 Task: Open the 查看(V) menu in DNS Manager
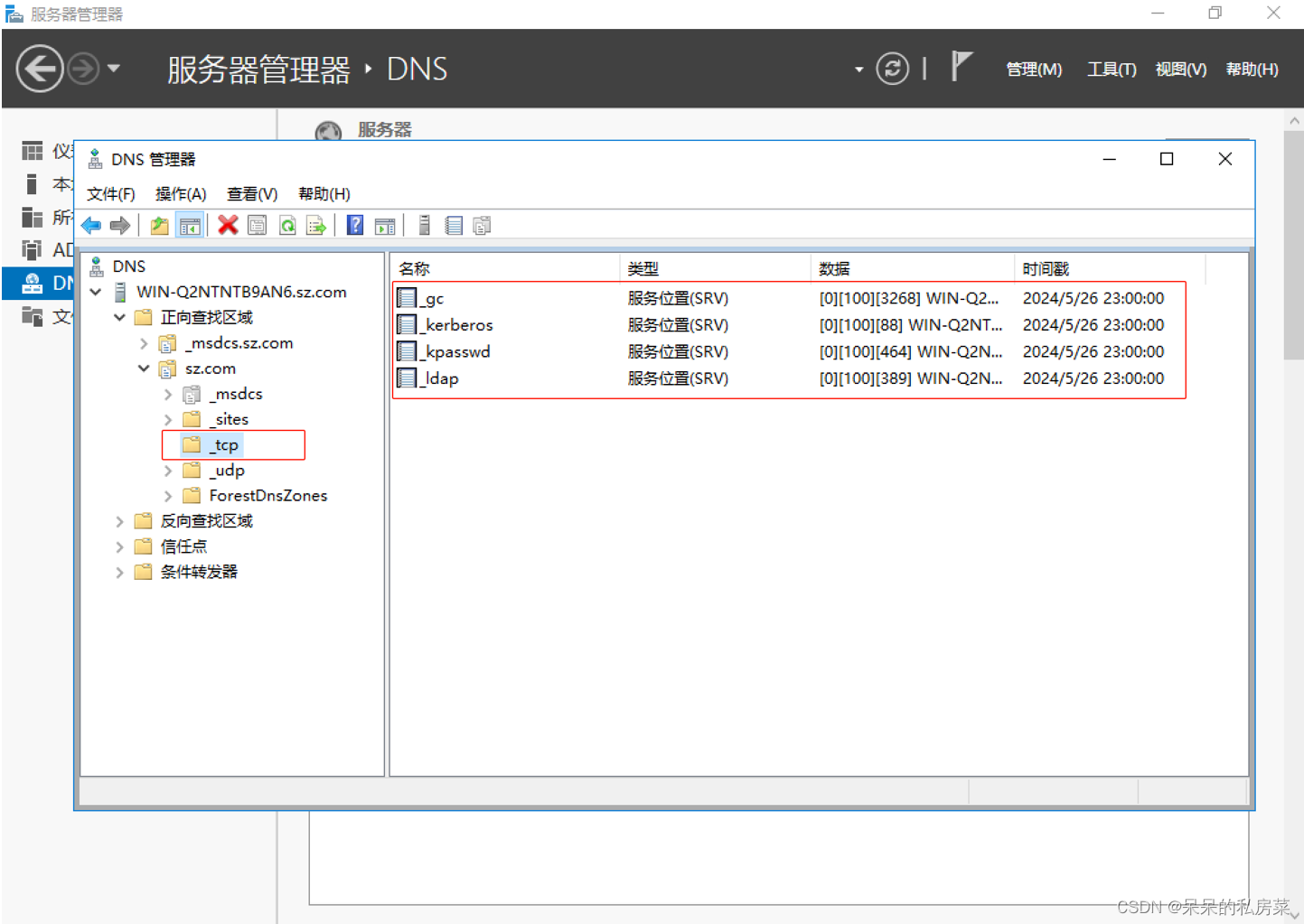point(252,194)
